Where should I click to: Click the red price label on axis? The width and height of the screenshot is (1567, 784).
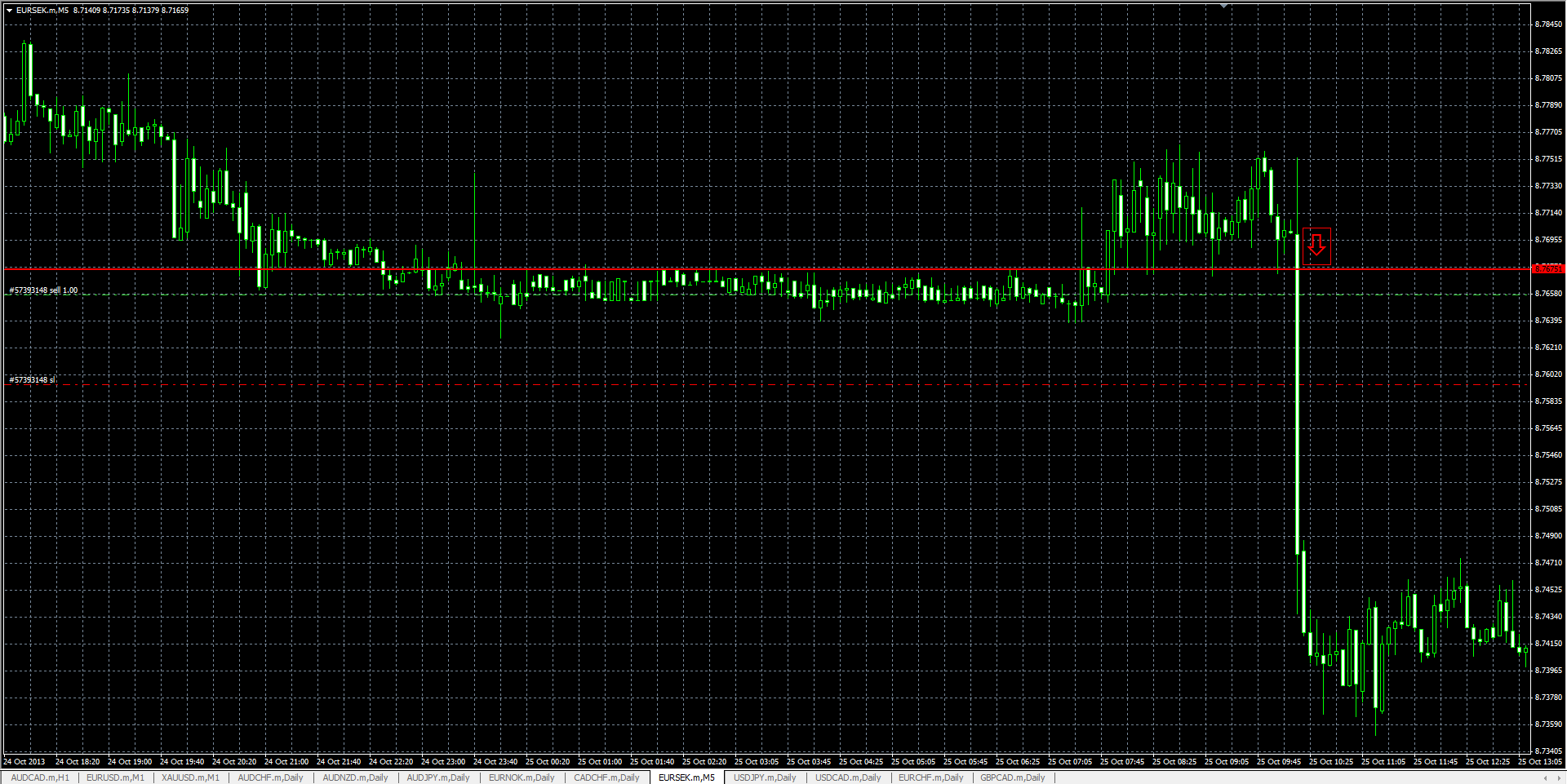1548,268
